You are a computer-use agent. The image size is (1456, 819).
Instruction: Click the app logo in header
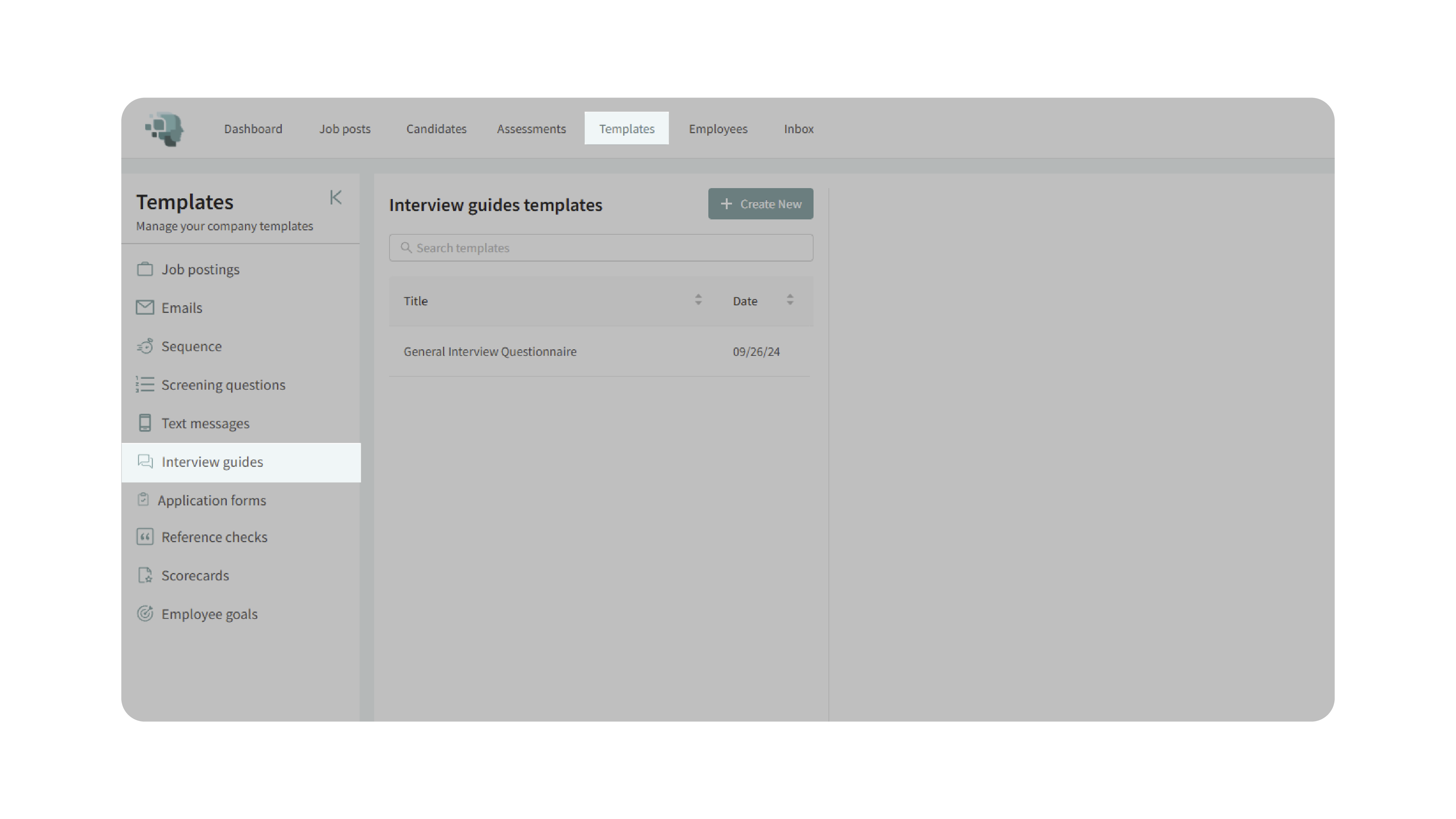tap(165, 129)
